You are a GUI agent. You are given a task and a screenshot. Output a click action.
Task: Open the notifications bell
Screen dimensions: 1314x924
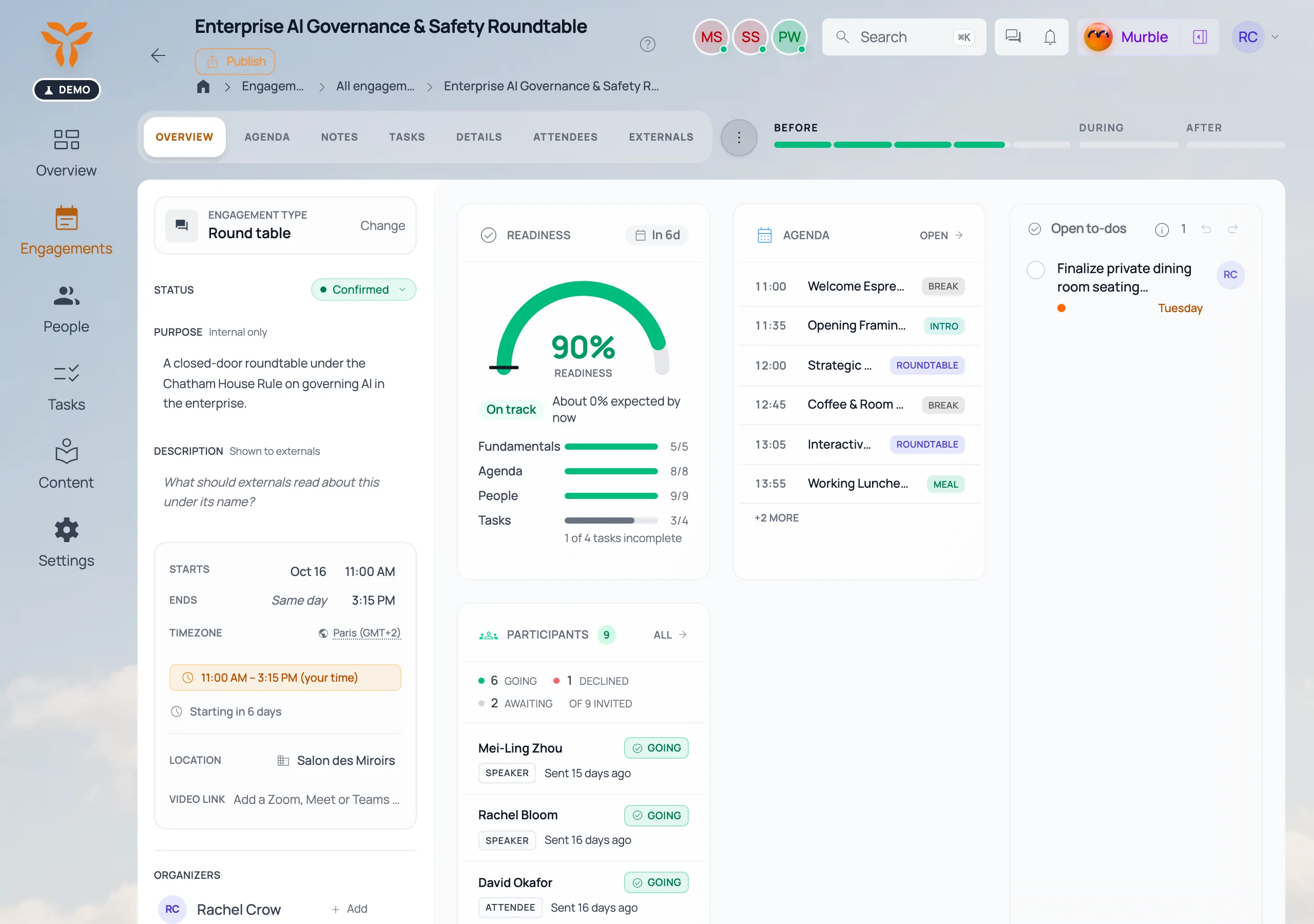pos(1050,36)
